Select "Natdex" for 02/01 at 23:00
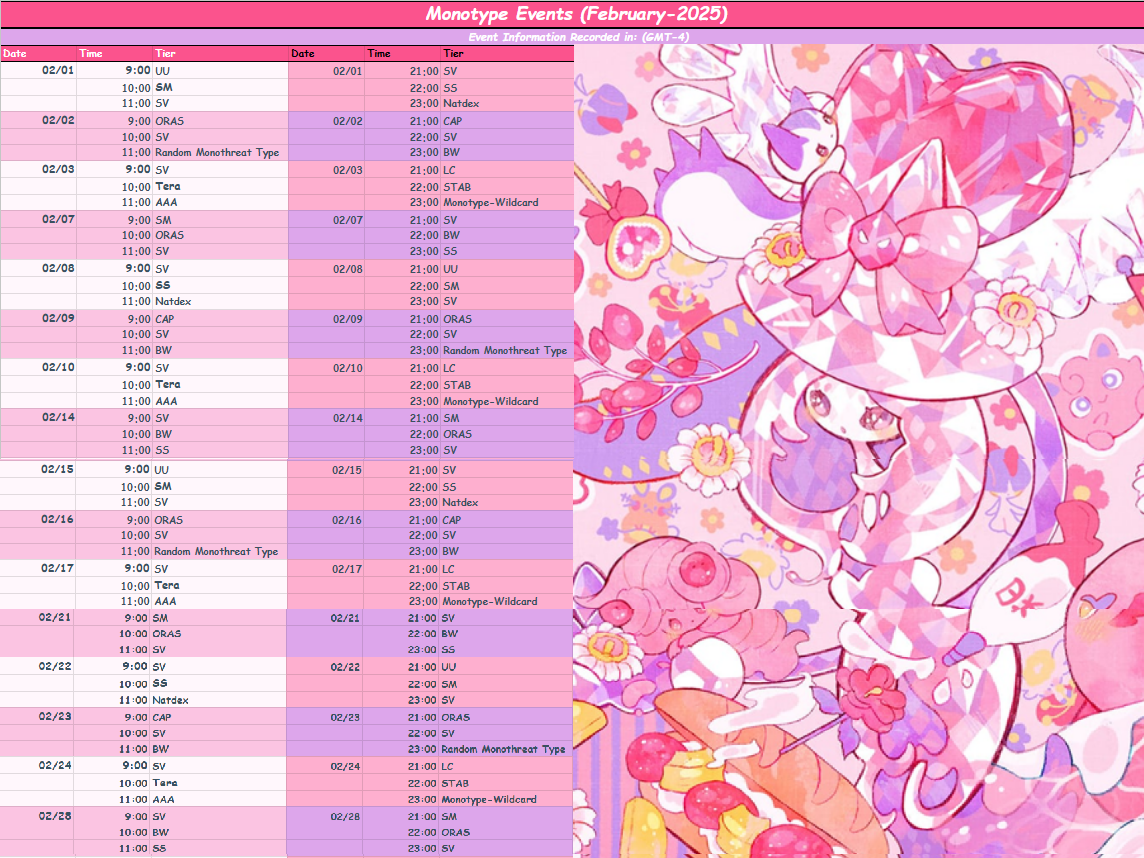1144x858 pixels. tap(461, 104)
